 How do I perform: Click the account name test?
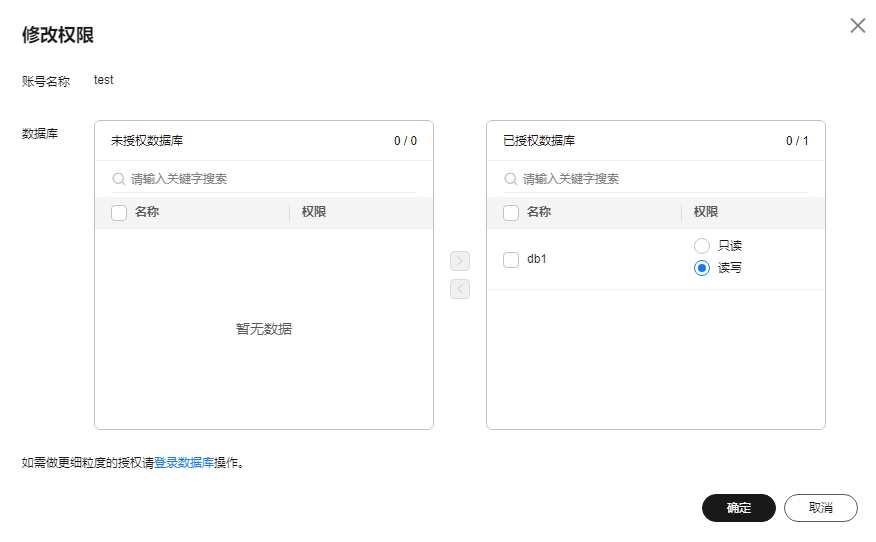[103, 80]
